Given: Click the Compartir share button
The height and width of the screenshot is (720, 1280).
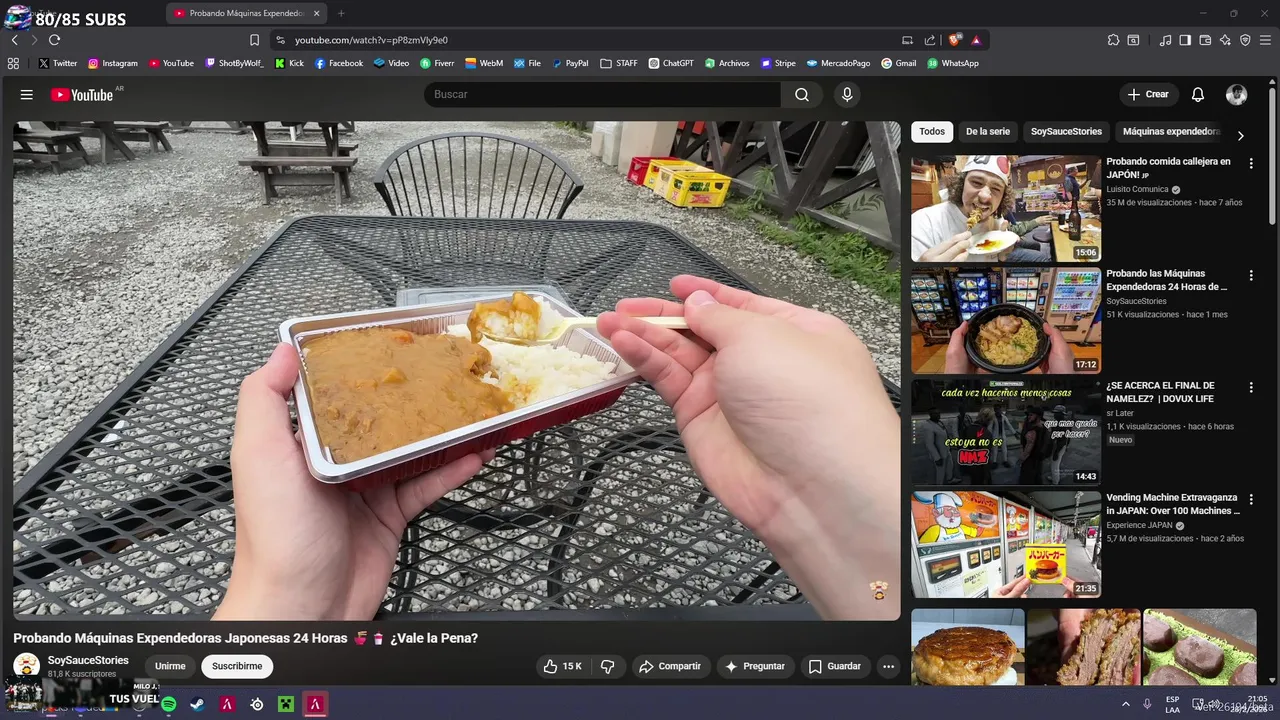Looking at the screenshot, I should [670, 666].
